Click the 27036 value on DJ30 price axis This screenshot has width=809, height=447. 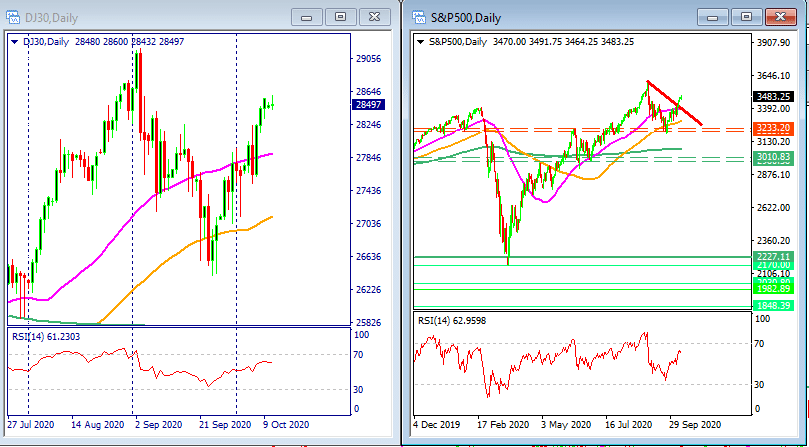coord(368,224)
